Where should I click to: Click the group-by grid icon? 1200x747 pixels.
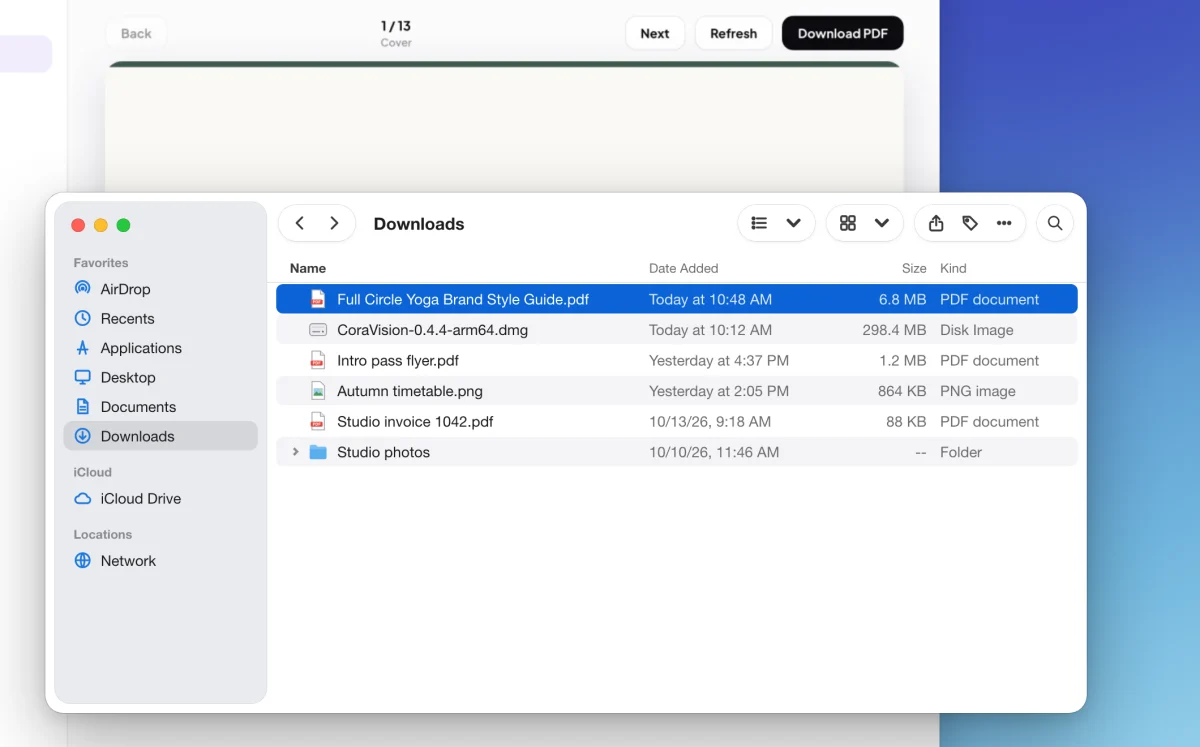[x=848, y=223]
